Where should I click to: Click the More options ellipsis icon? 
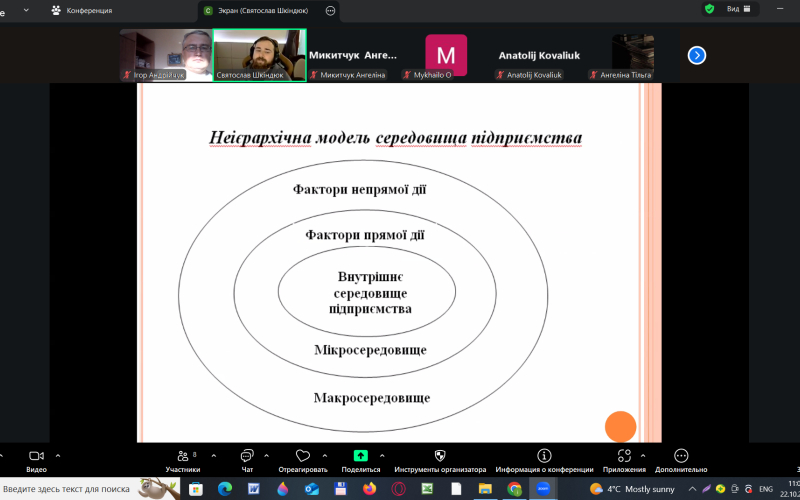(681, 455)
